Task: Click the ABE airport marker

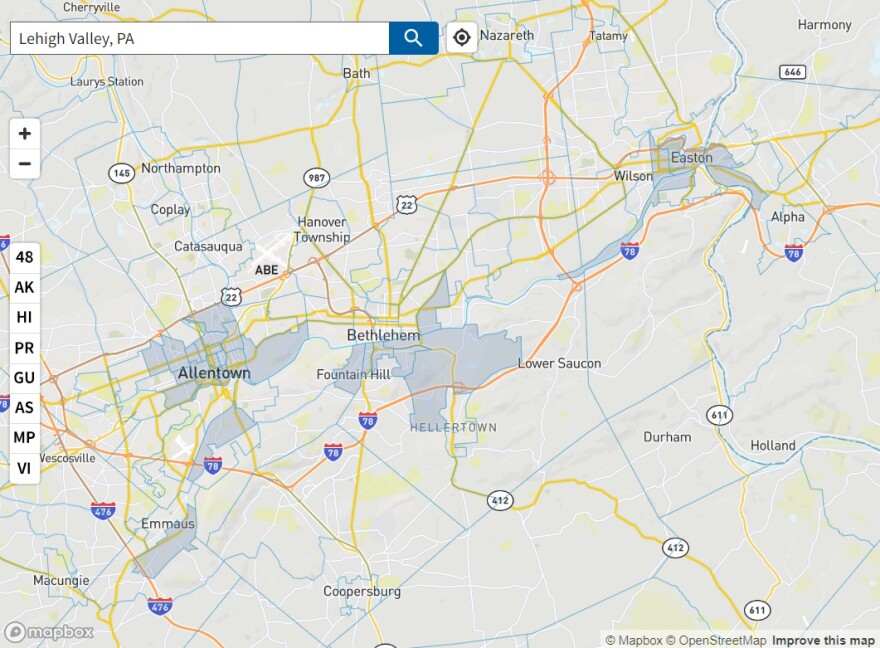Action: 267,270
